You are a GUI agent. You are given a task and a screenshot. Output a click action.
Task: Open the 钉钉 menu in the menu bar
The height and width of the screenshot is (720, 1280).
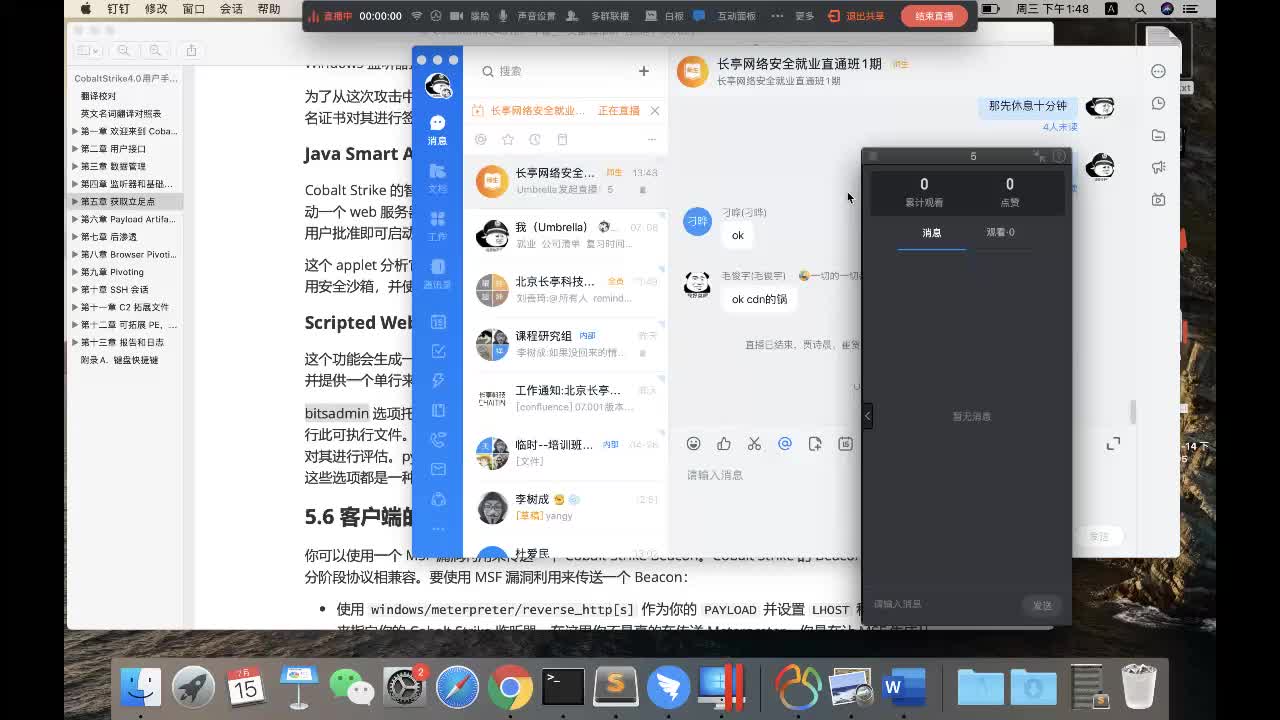point(118,9)
